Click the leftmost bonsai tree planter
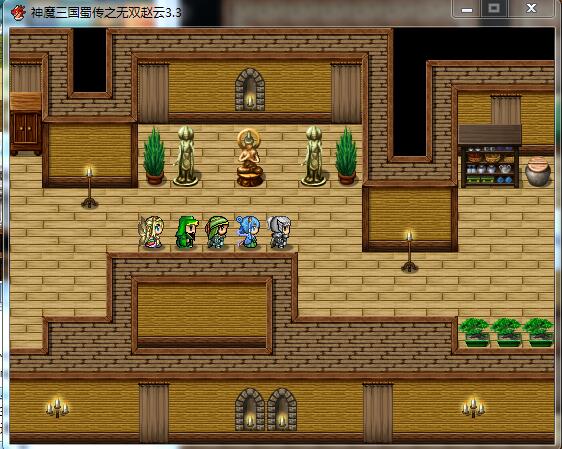The image size is (562, 449). [475, 332]
